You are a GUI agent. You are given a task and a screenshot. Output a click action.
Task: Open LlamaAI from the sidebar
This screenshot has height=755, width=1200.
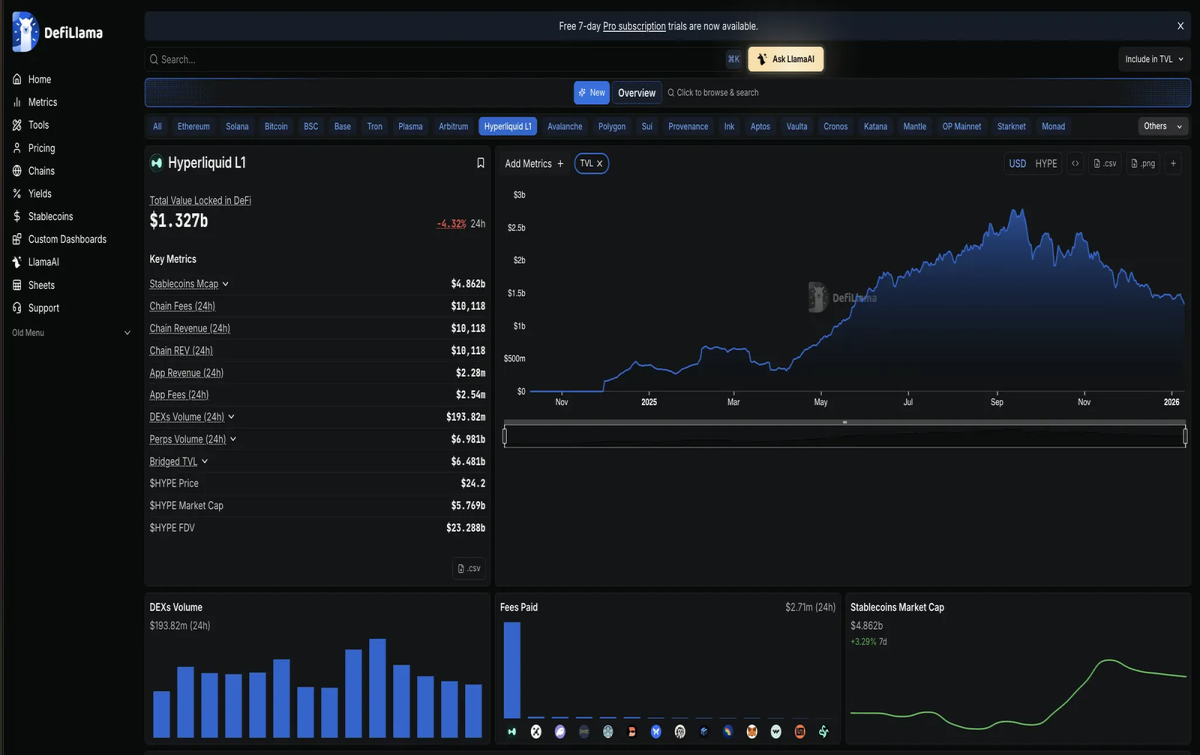click(43, 262)
